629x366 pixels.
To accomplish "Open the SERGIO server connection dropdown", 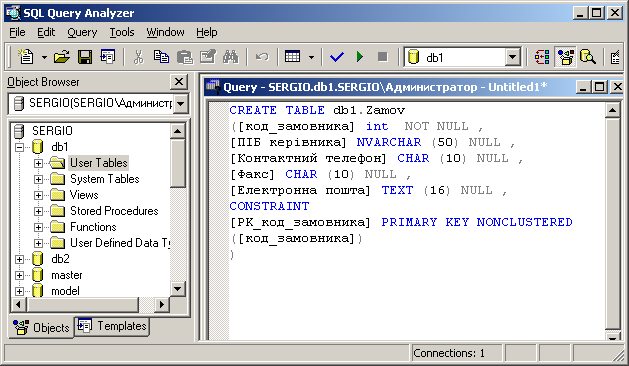I will click(x=181, y=104).
